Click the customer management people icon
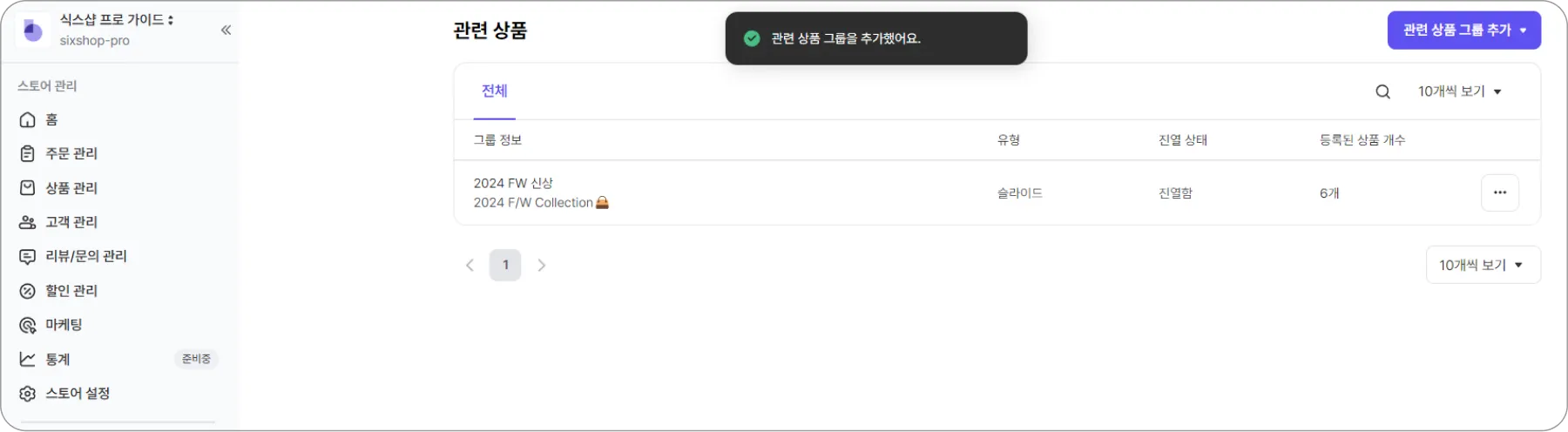This screenshot has height=432, width=1568. 28,222
